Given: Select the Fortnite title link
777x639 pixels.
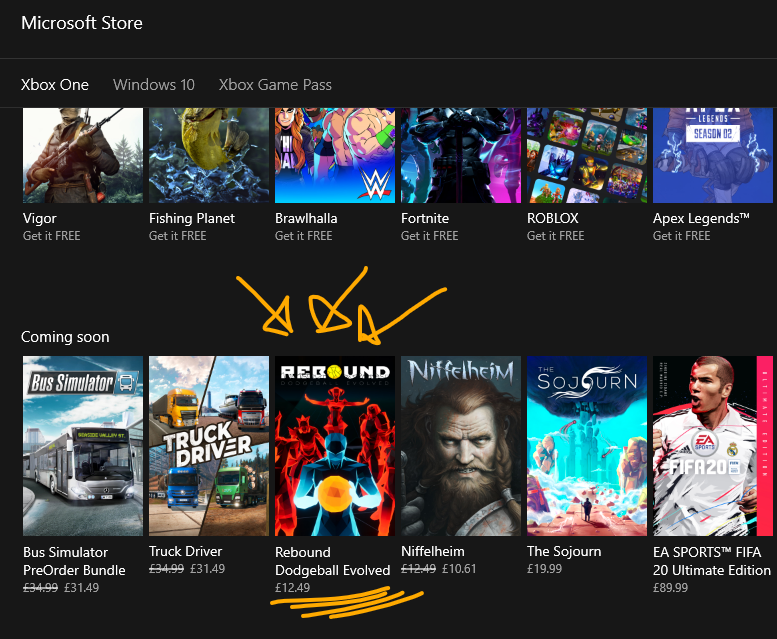Looking at the screenshot, I should 425,218.
